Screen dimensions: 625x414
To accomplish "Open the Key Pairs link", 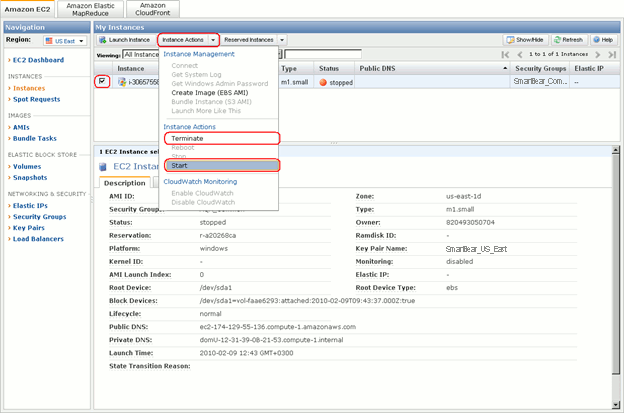I will click(x=29, y=228).
